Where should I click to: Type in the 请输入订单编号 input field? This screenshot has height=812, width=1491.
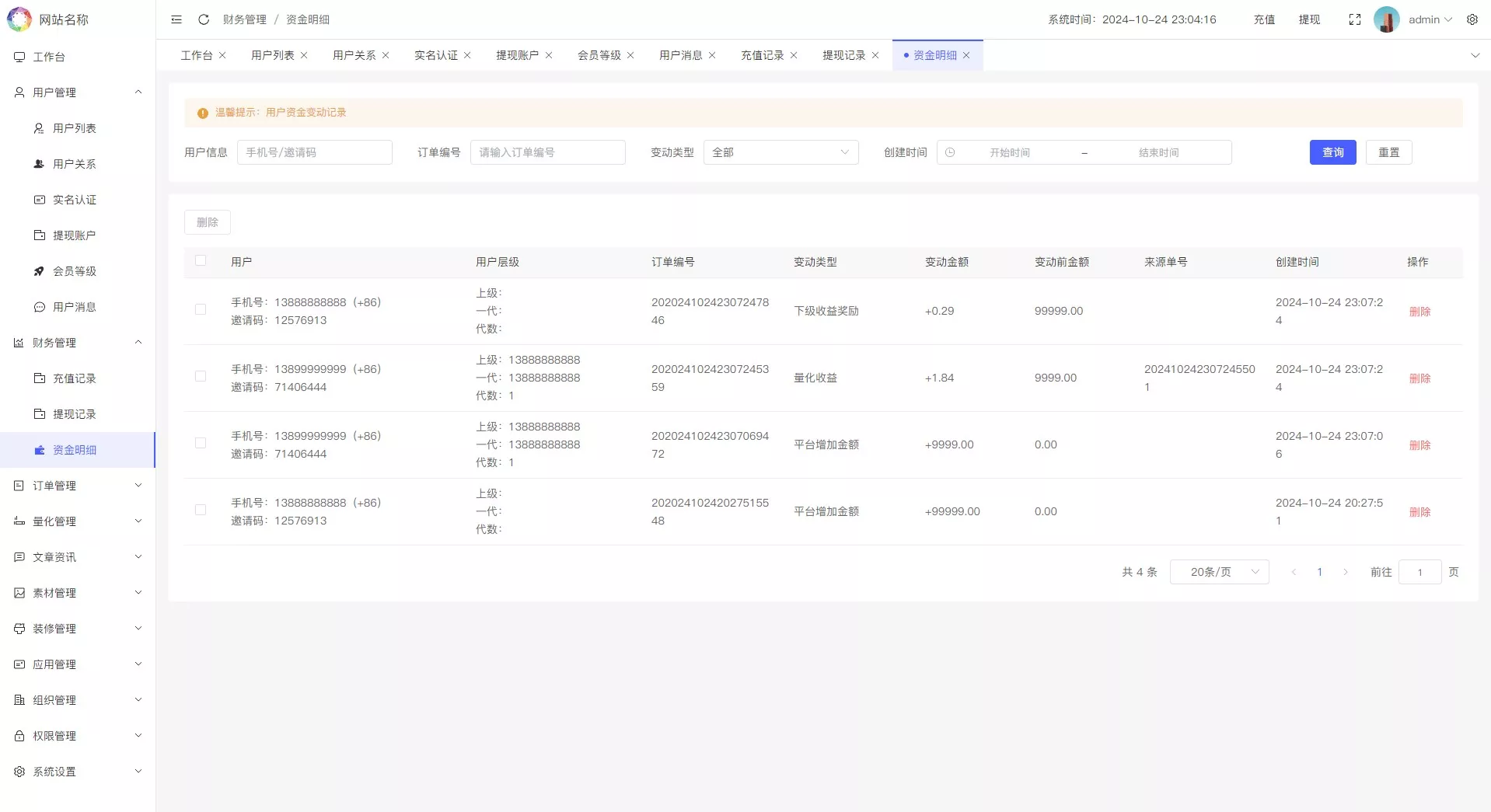[547, 152]
